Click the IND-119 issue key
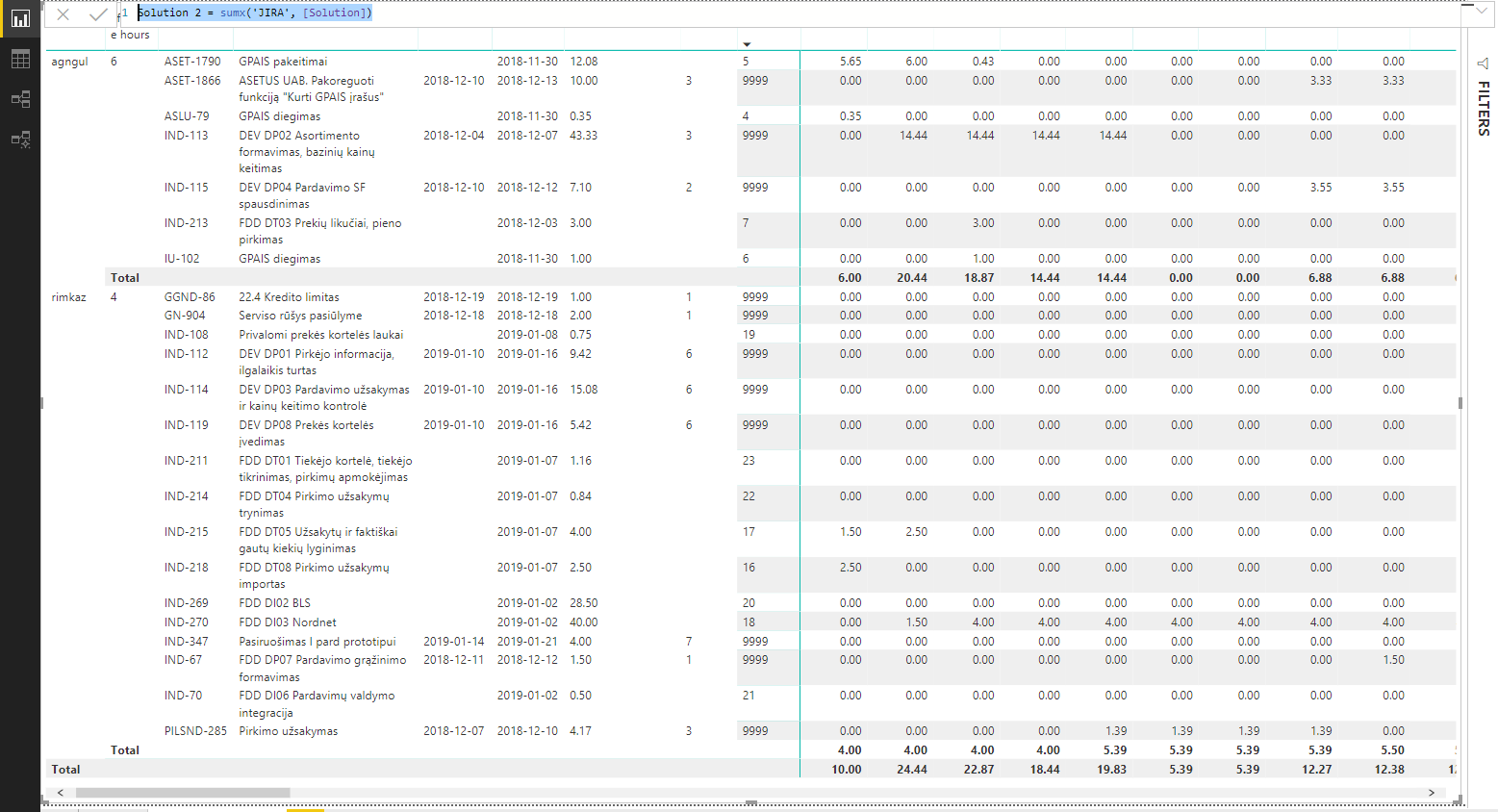The height and width of the screenshot is (812, 1498). tap(186, 425)
